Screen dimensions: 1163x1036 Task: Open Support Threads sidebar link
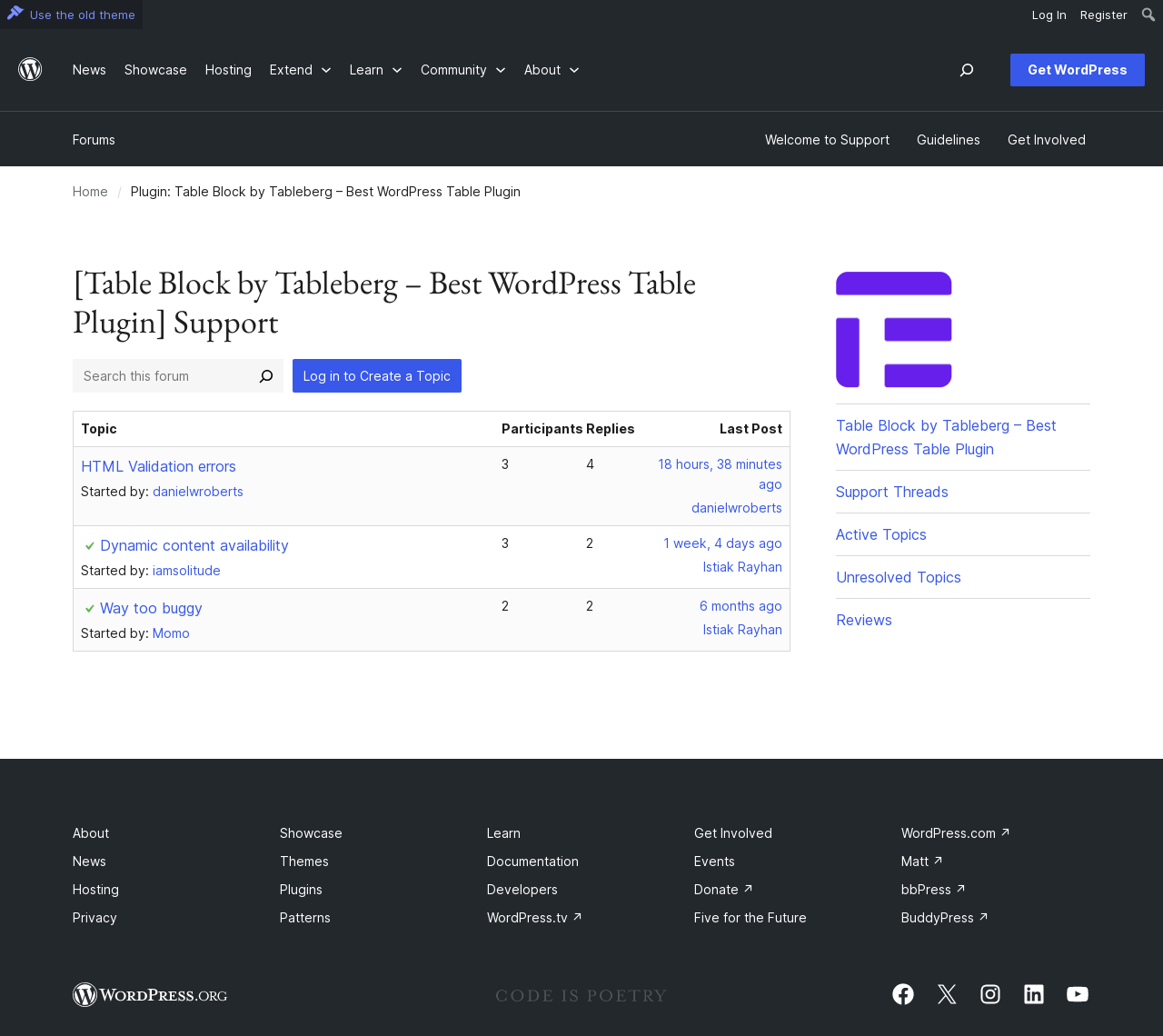pos(892,492)
